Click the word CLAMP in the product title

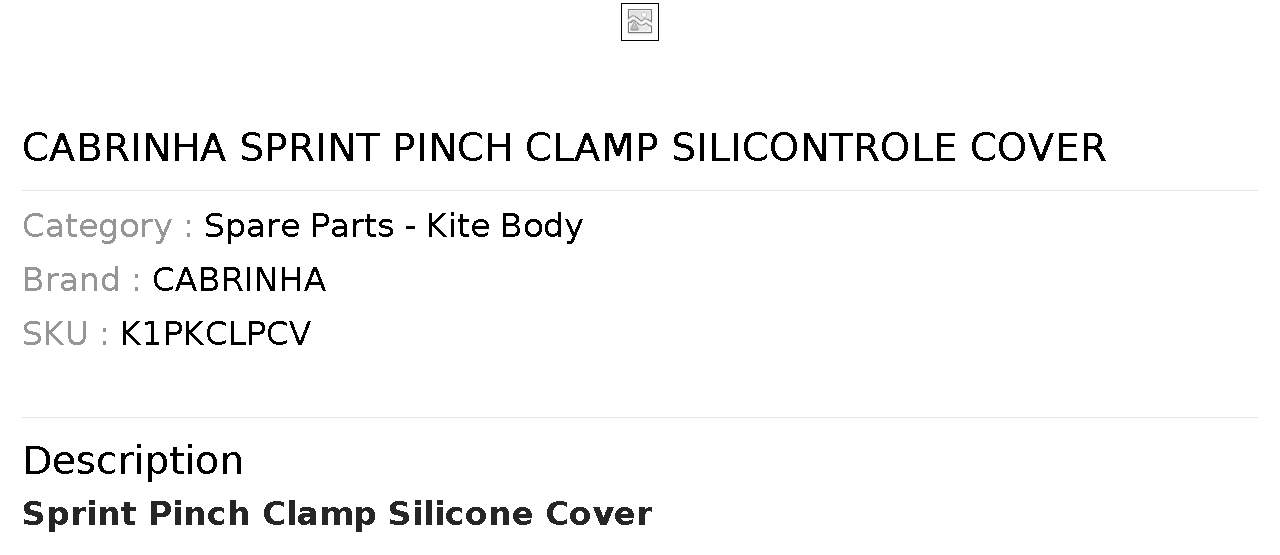[x=593, y=148]
